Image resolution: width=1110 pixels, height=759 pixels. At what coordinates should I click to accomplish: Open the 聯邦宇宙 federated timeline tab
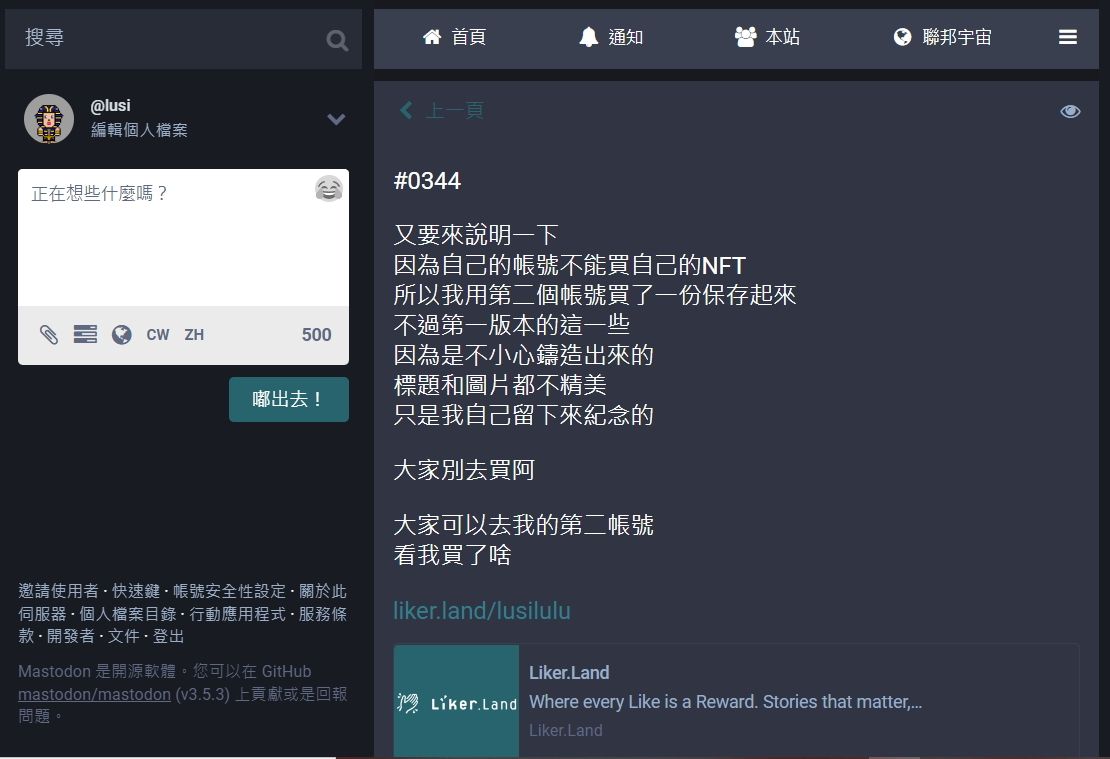click(x=942, y=37)
